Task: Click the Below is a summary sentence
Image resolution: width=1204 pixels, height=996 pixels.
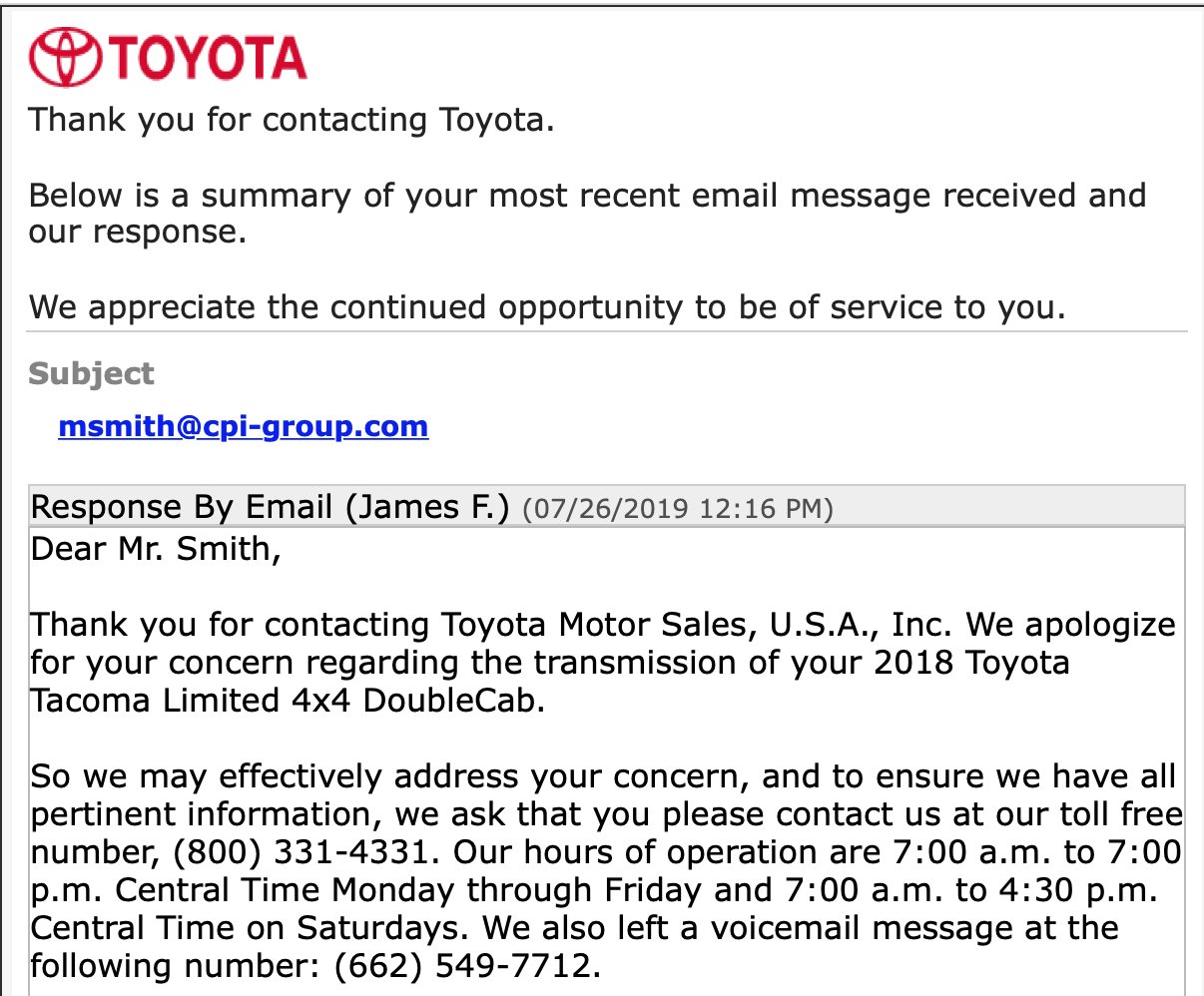Action: (x=587, y=214)
